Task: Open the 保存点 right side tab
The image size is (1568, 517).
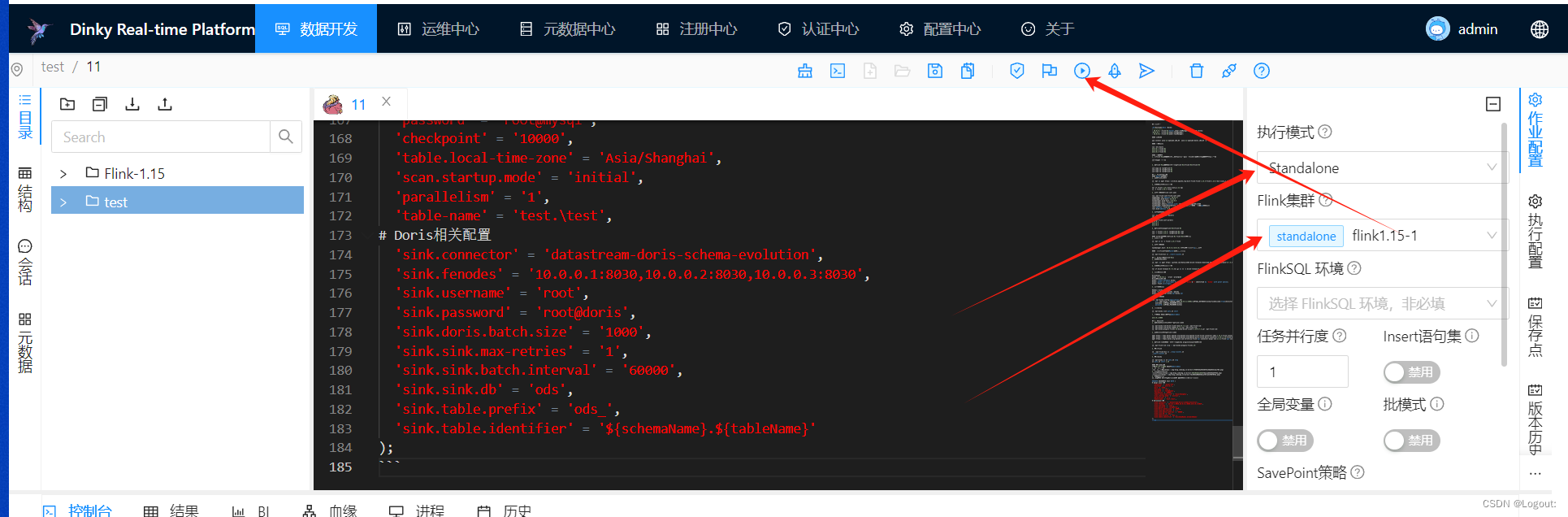Action: tap(1536, 326)
